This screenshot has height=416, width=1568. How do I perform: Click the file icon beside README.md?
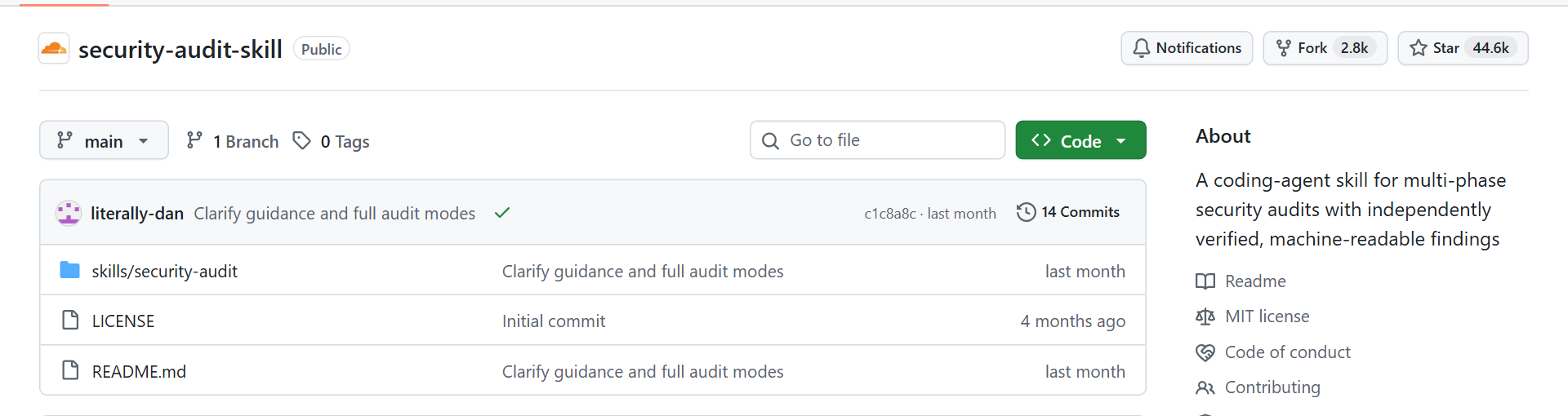click(70, 370)
